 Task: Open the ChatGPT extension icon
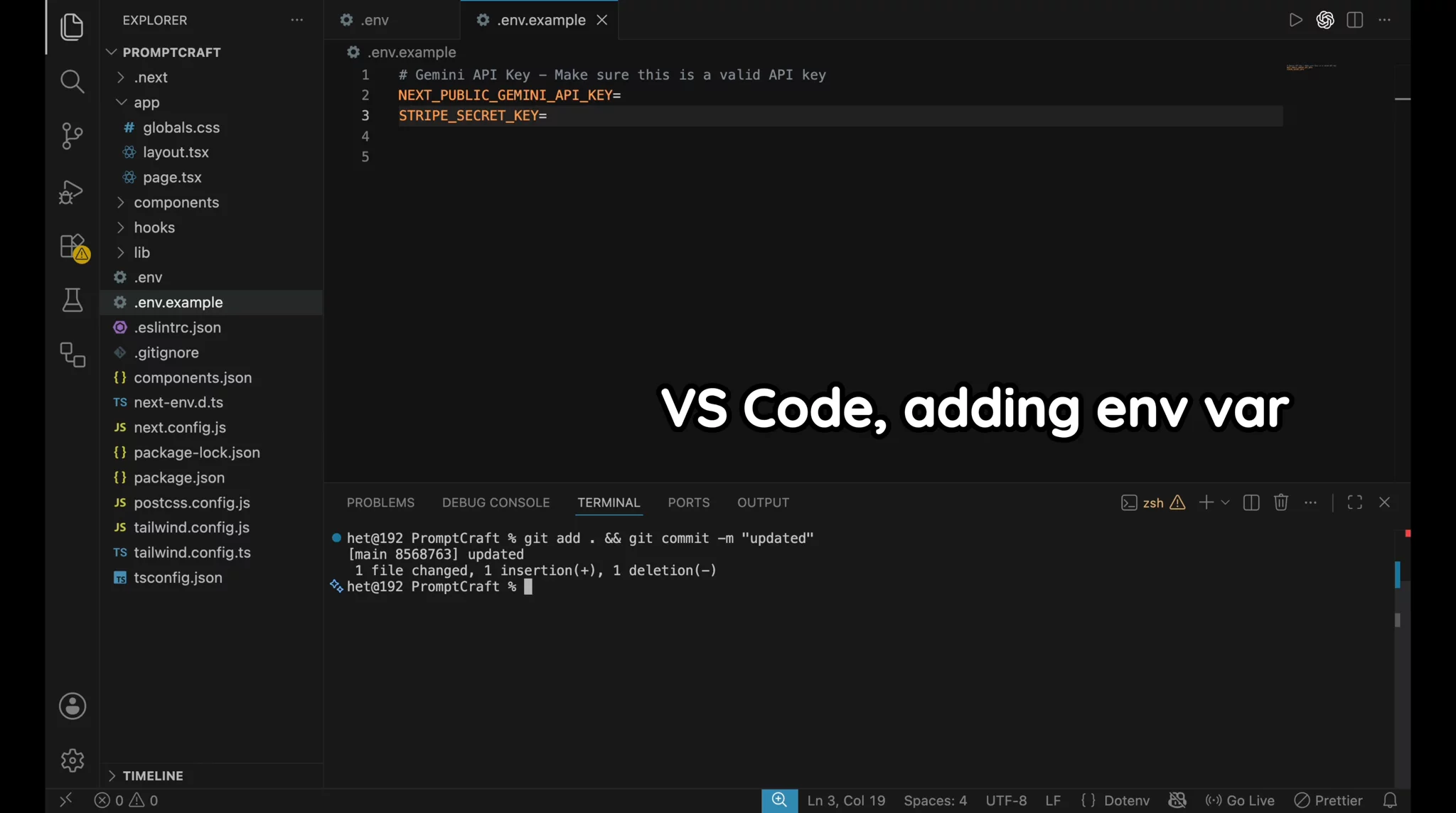(1325, 20)
